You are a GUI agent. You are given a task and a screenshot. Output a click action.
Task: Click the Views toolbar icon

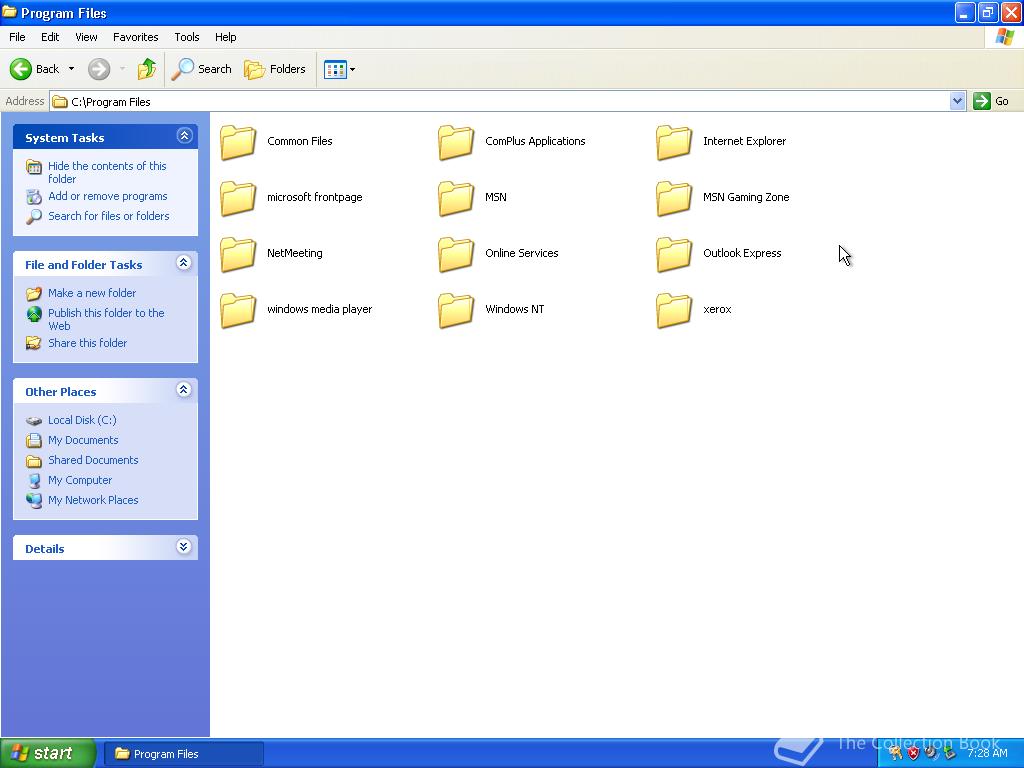335,69
